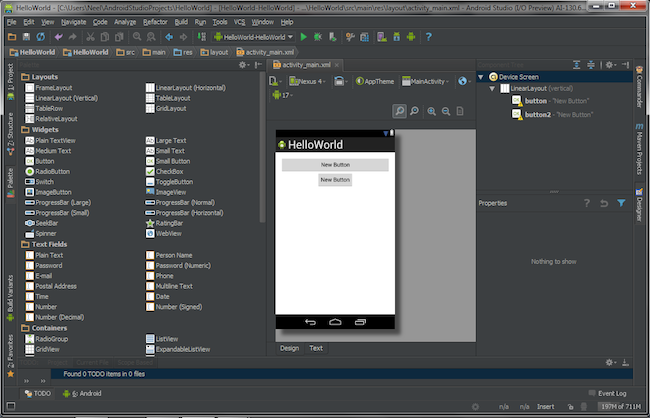The height and width of the screenshot is (418, 650).
Task: Click the Zoom Out magnifier icon
Action: tap(445, 111)
